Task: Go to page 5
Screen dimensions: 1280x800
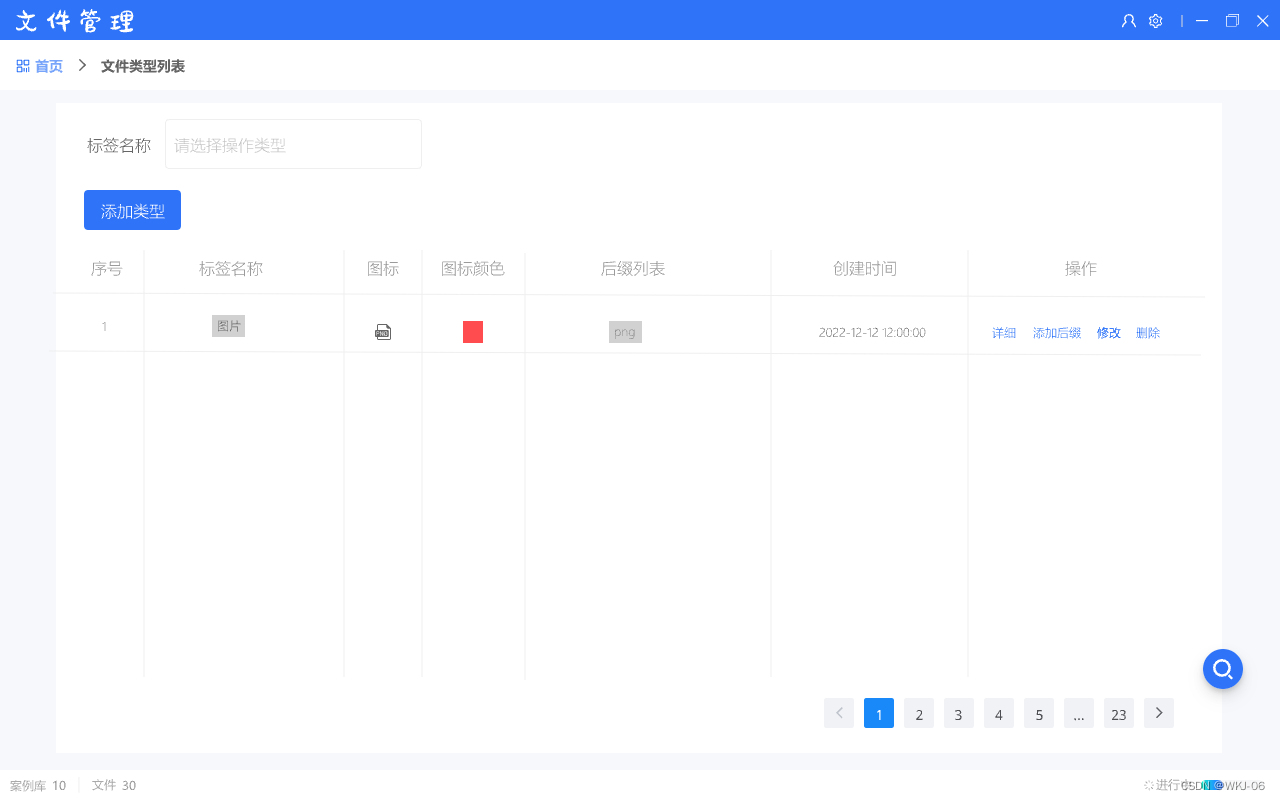Action: [x=1039, y=713]
